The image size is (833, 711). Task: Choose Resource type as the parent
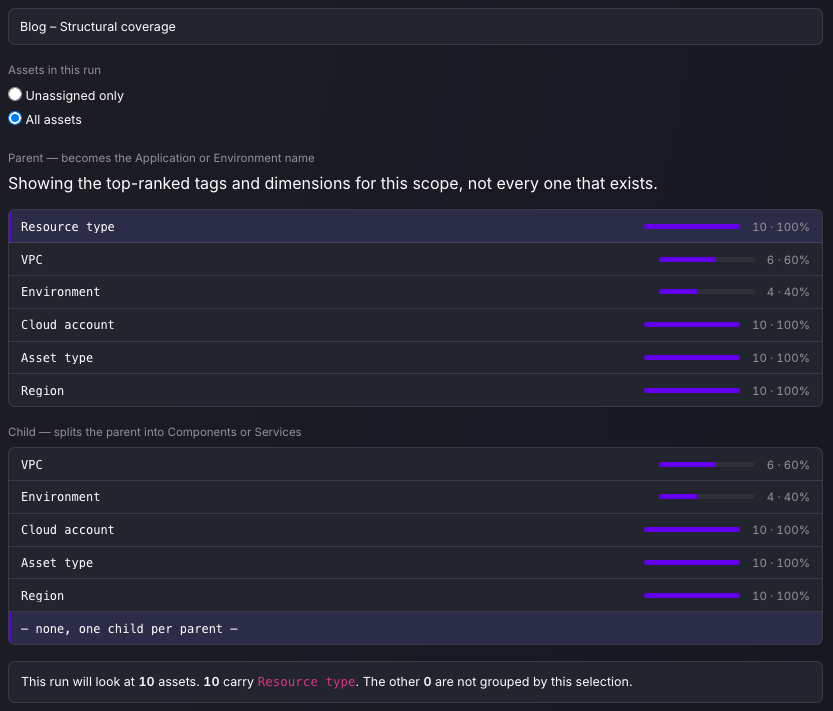point(415,226)
